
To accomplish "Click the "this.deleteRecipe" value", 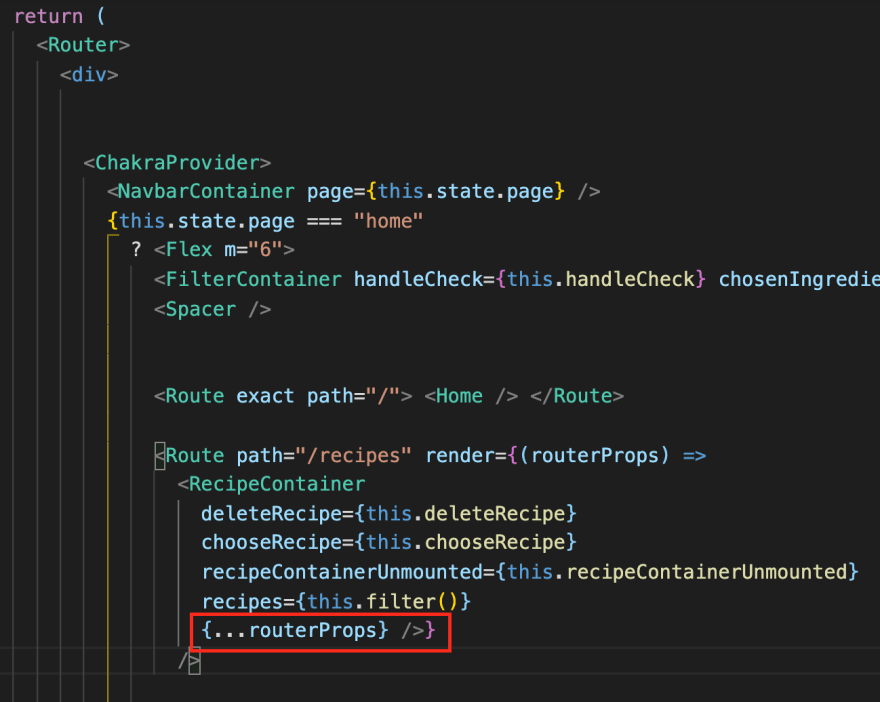I will click(465, 514).
